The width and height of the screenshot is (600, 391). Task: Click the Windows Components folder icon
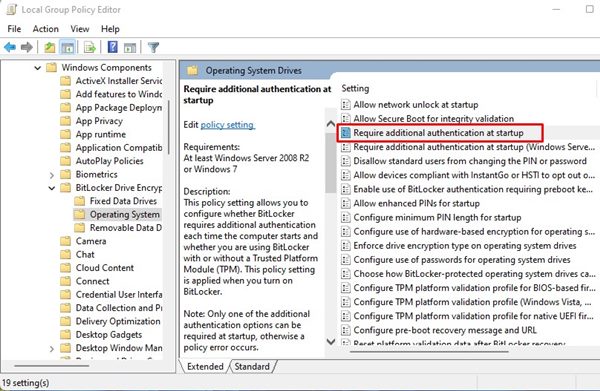[x=51, y=68]
